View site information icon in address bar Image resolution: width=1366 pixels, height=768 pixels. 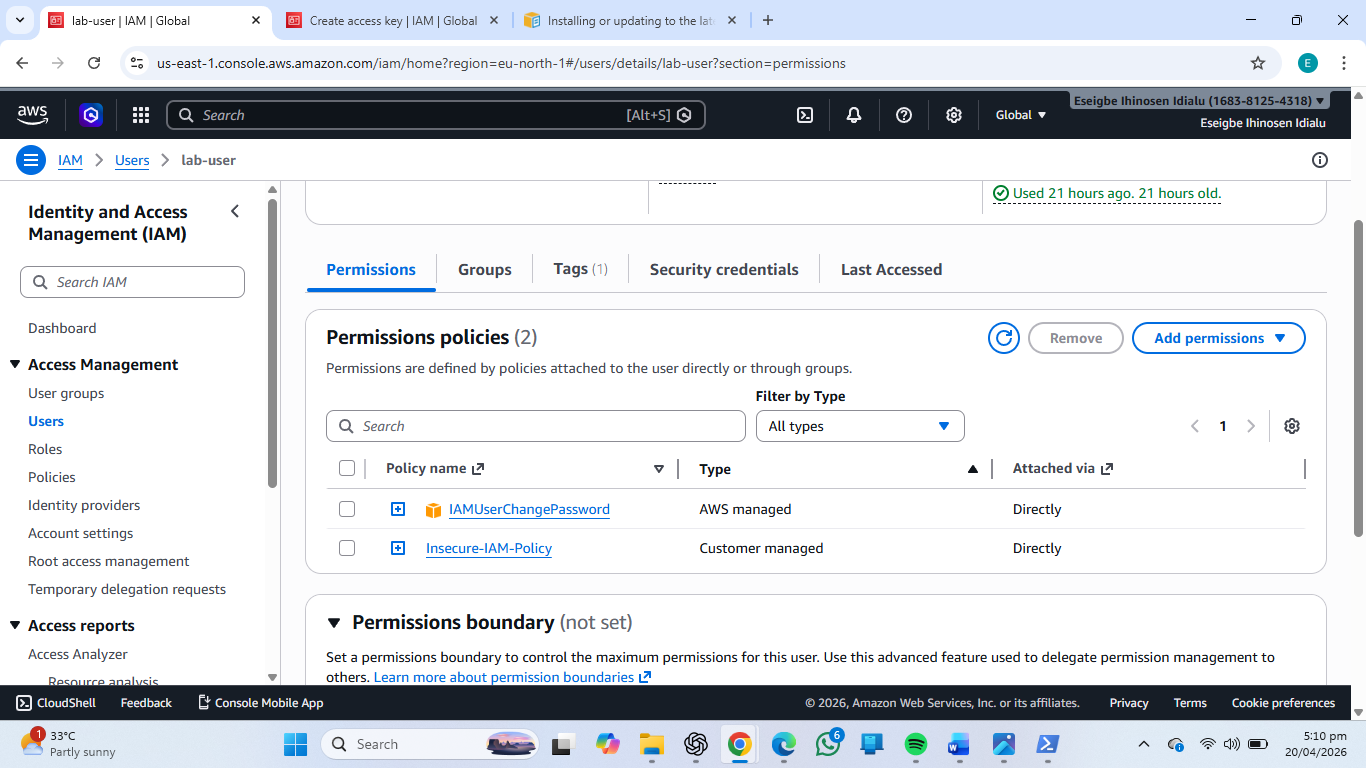pyautogui.click(x=137, y=63)
